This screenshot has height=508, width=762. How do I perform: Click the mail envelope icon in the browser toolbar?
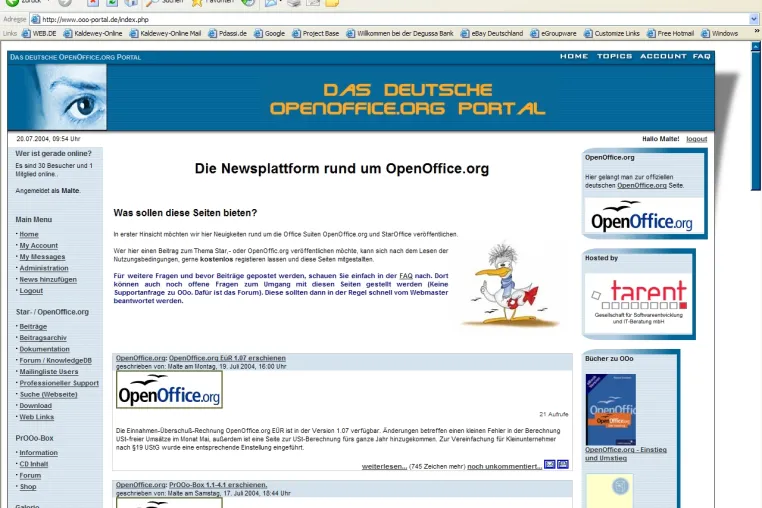click(270, 3)
